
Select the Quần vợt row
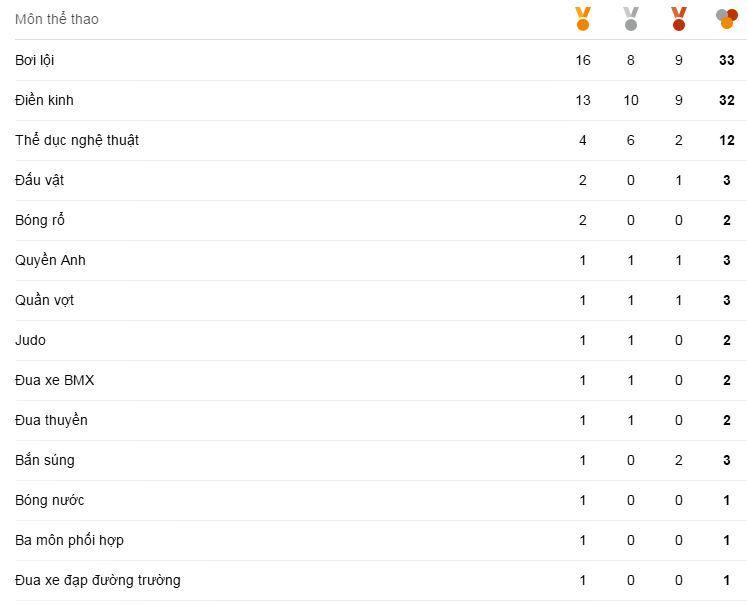click(x=44, y=300)
